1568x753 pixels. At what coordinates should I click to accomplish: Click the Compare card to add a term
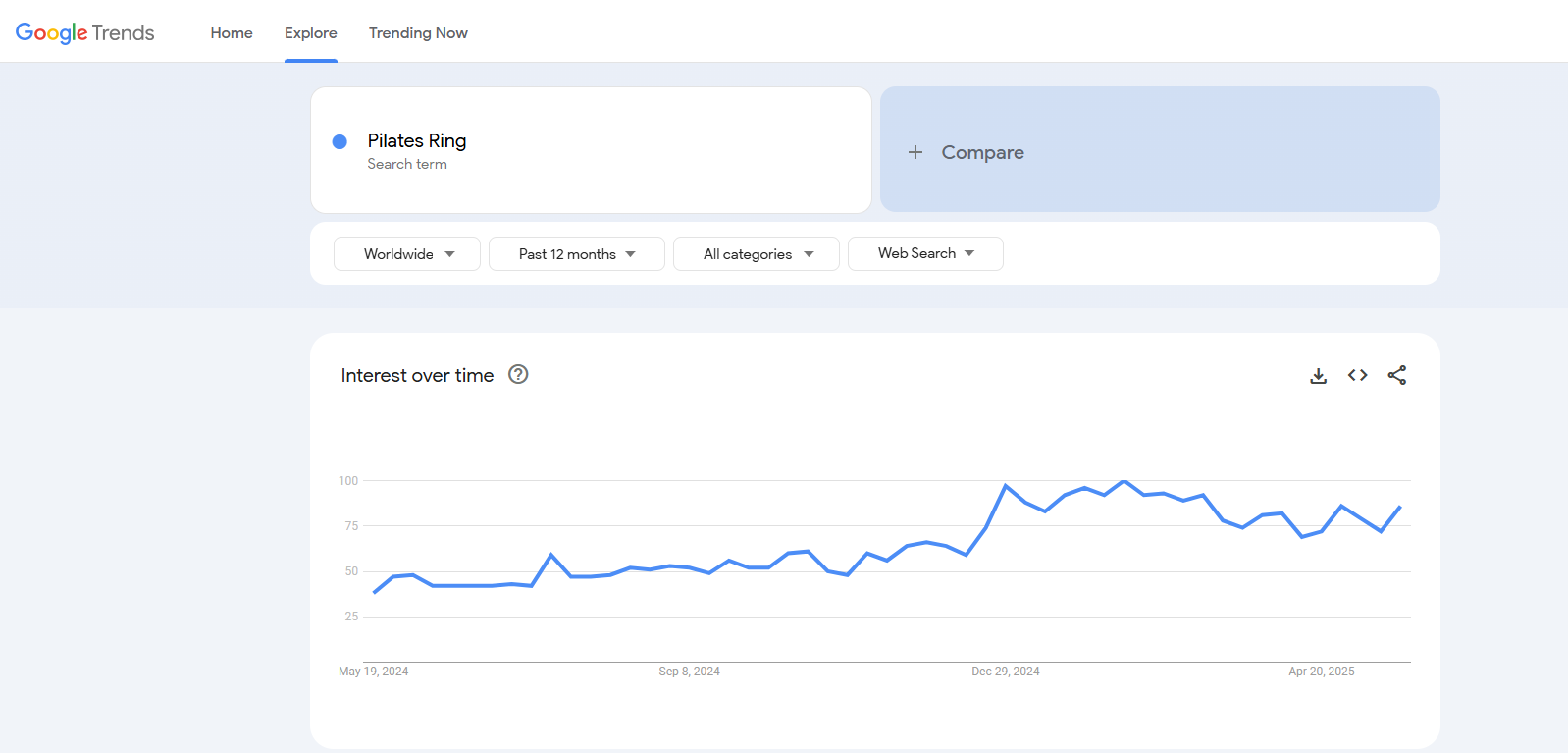pos(1160,149)
